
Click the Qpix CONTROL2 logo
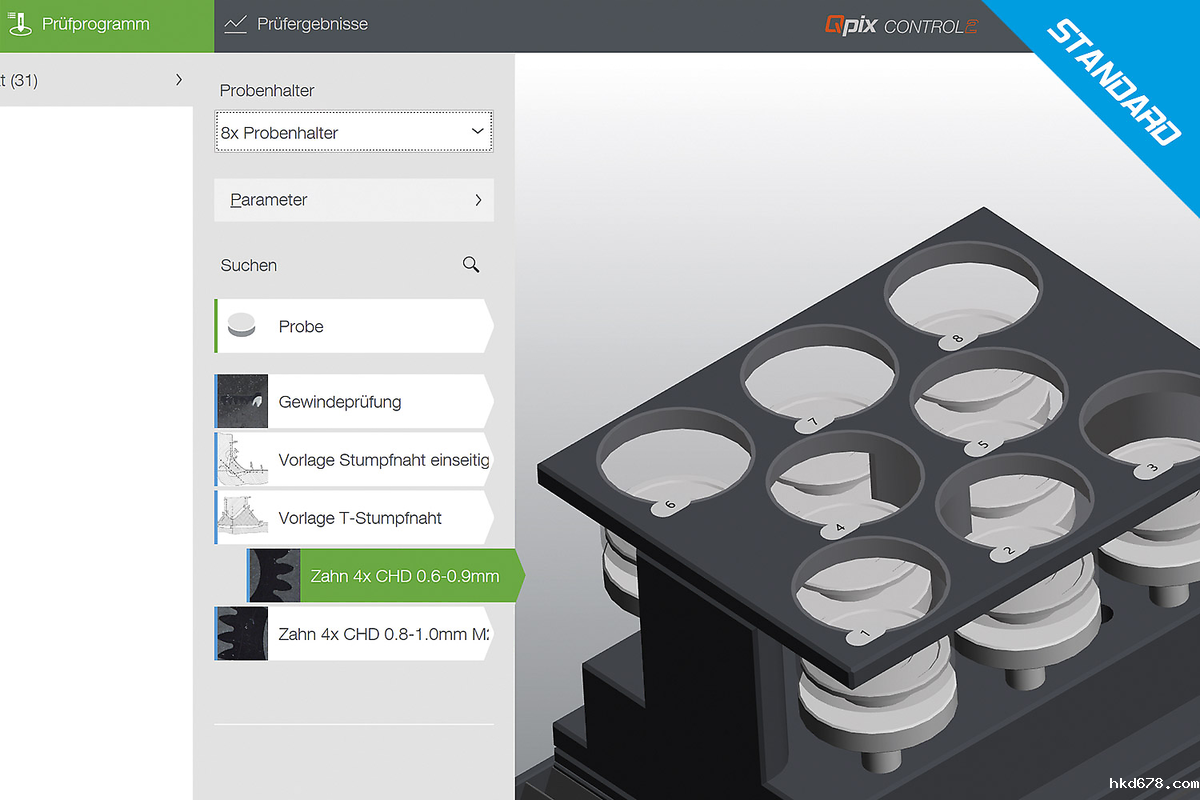coord(900,25)
